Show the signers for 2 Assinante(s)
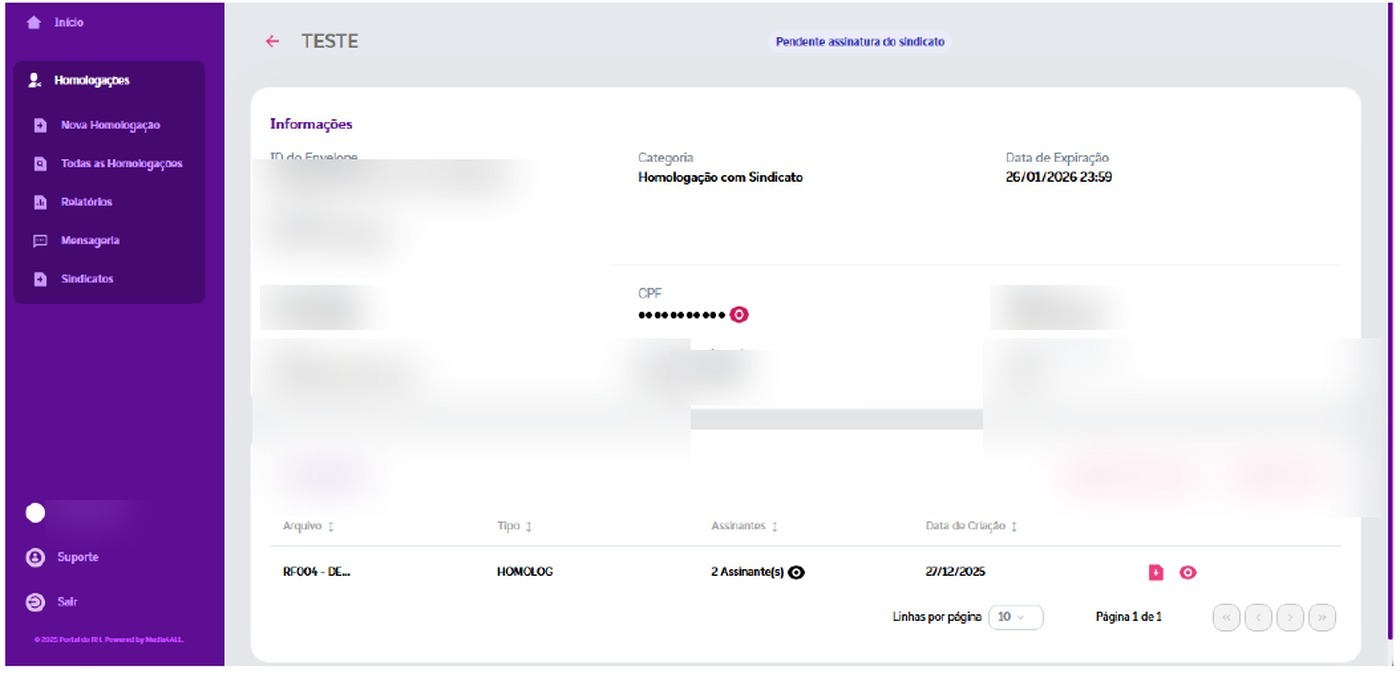The width and height of the screenshot is (1400, 674). click(x=797, y=573)
